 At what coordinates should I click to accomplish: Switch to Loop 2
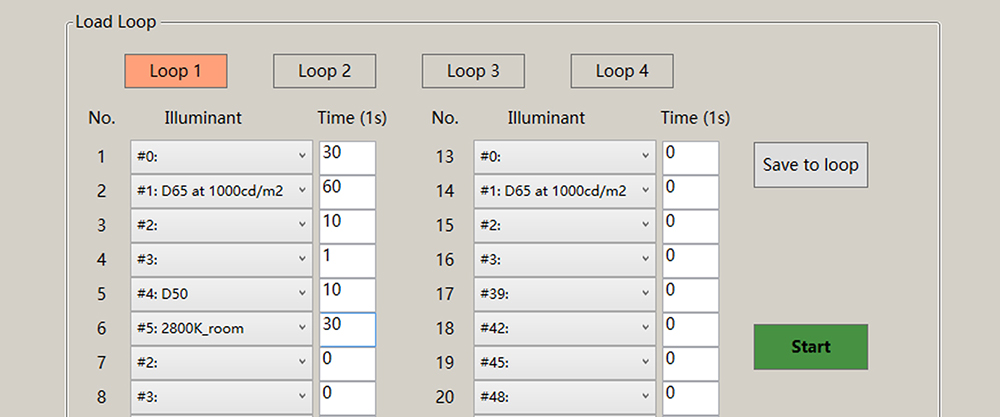(x=325, y=71)
